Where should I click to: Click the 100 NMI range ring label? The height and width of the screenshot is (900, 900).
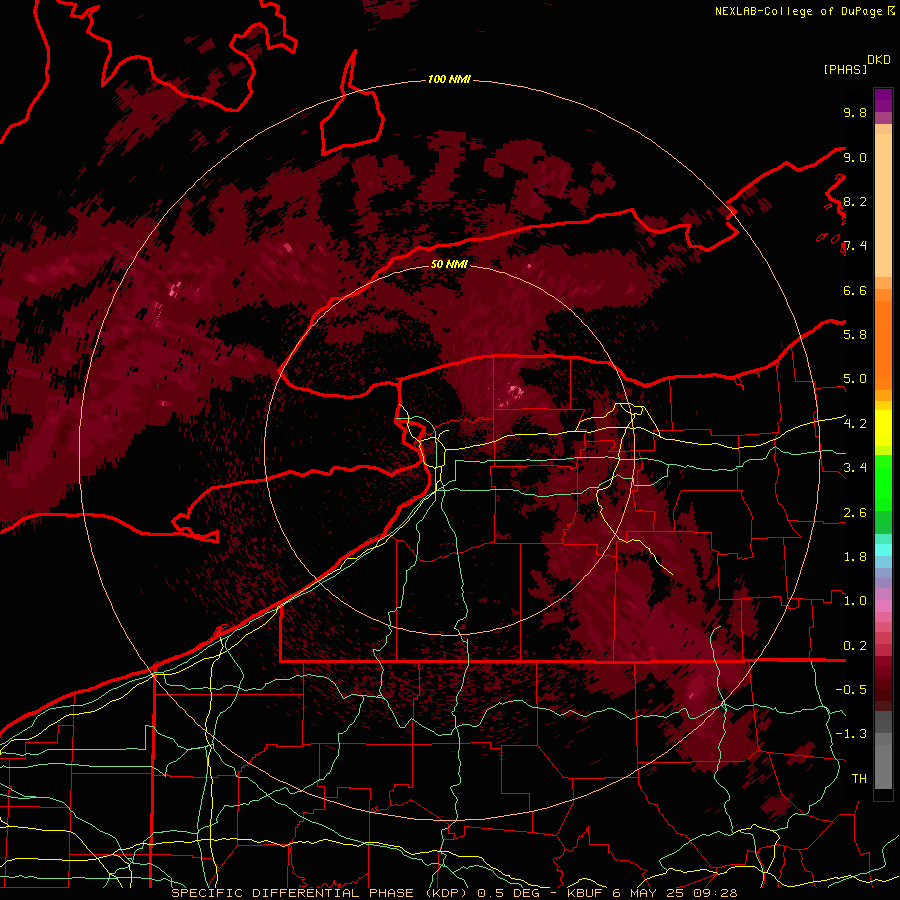[449, 79]
